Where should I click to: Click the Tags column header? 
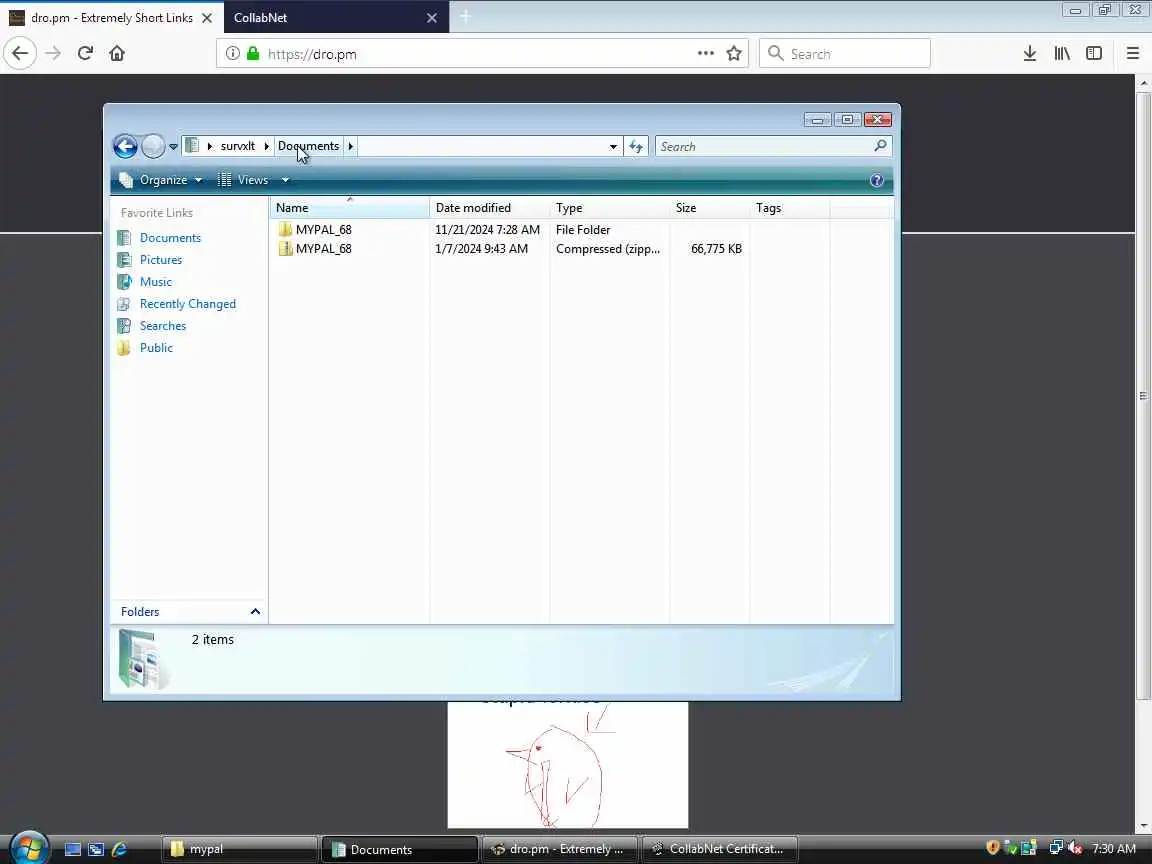pyautogui.click(x=790, y=208)
